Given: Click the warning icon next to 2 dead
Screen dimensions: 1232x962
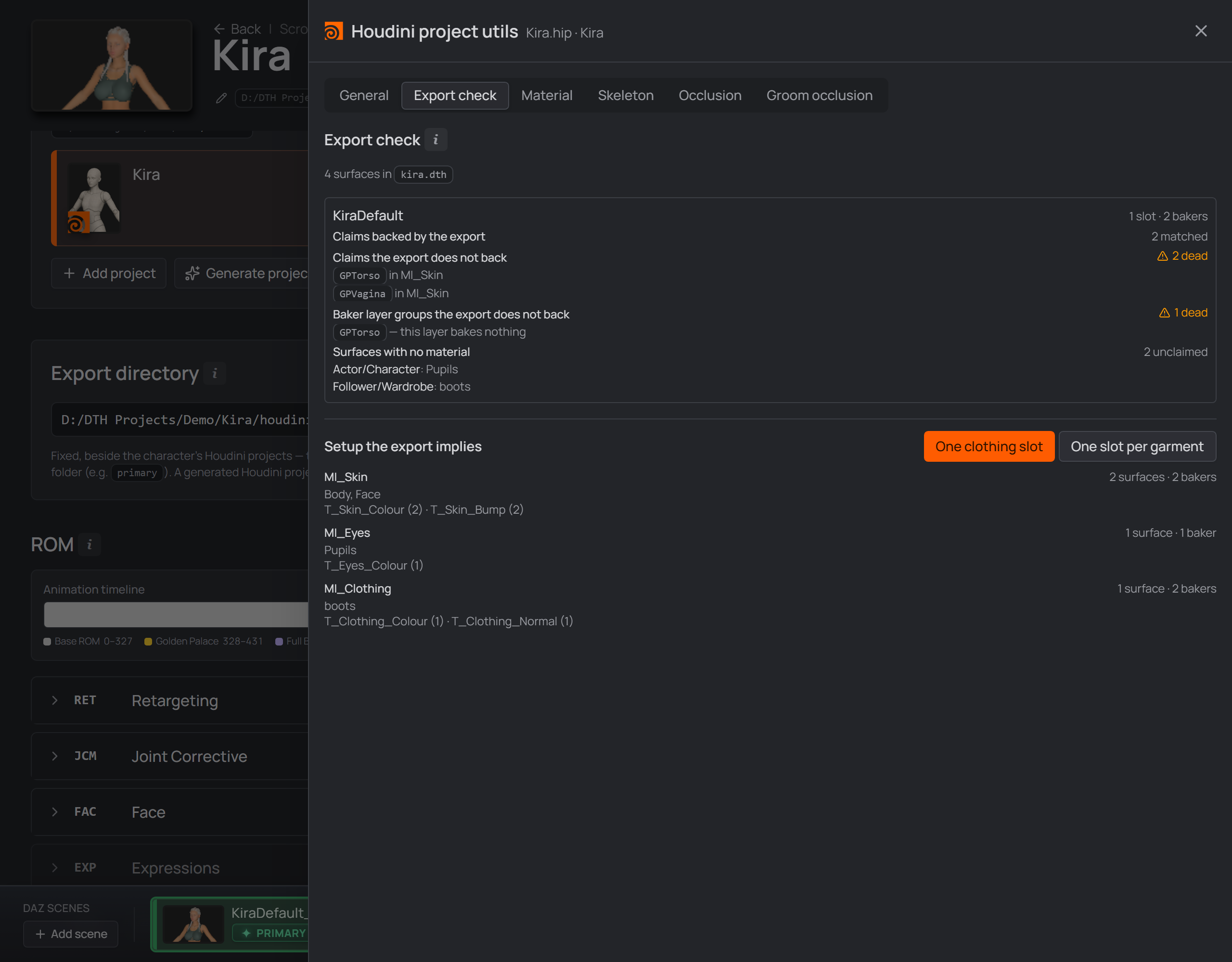Looking at the screenshot, I should 1163,256.
